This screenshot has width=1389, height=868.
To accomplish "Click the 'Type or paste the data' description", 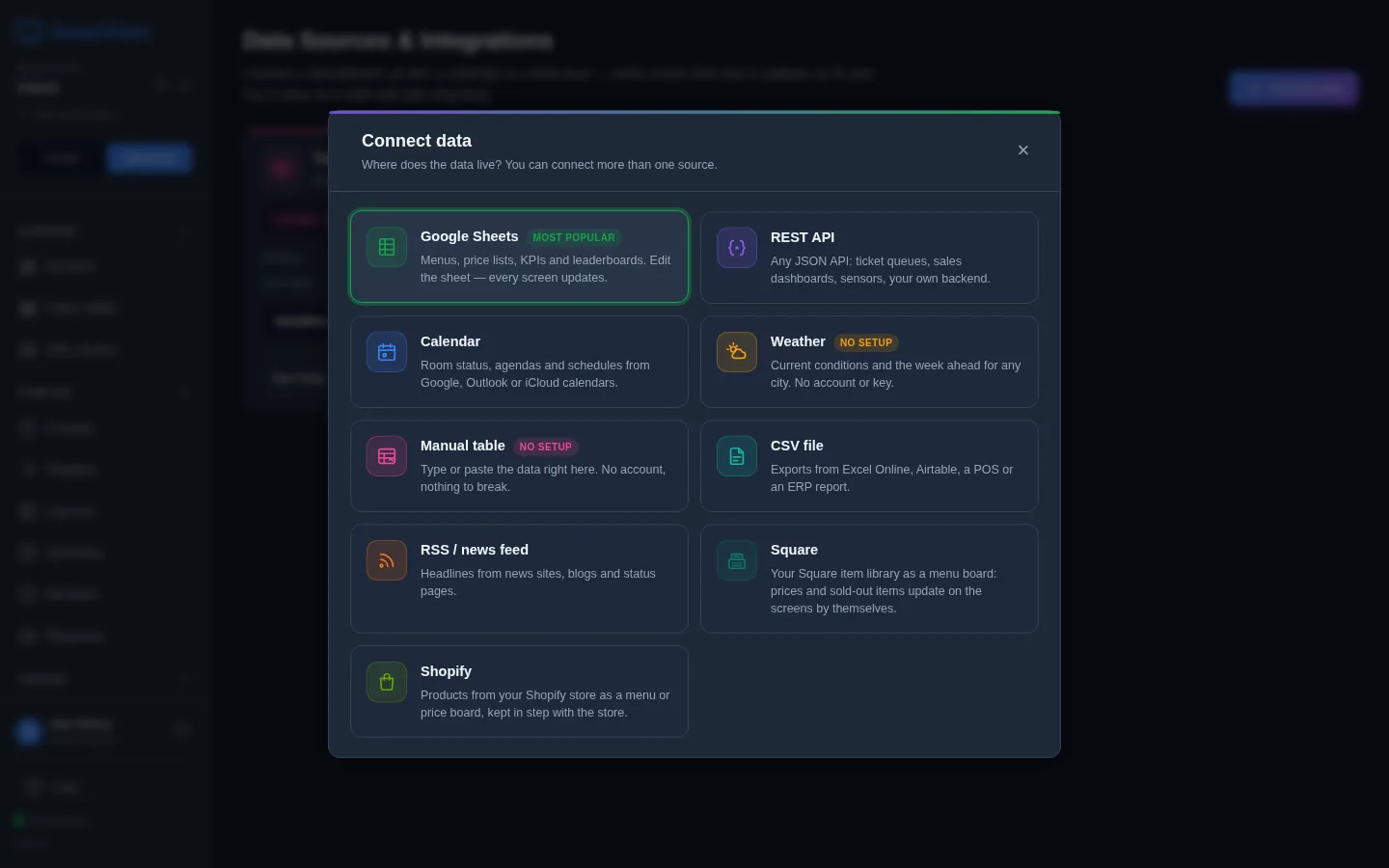I will click(543, 478).
